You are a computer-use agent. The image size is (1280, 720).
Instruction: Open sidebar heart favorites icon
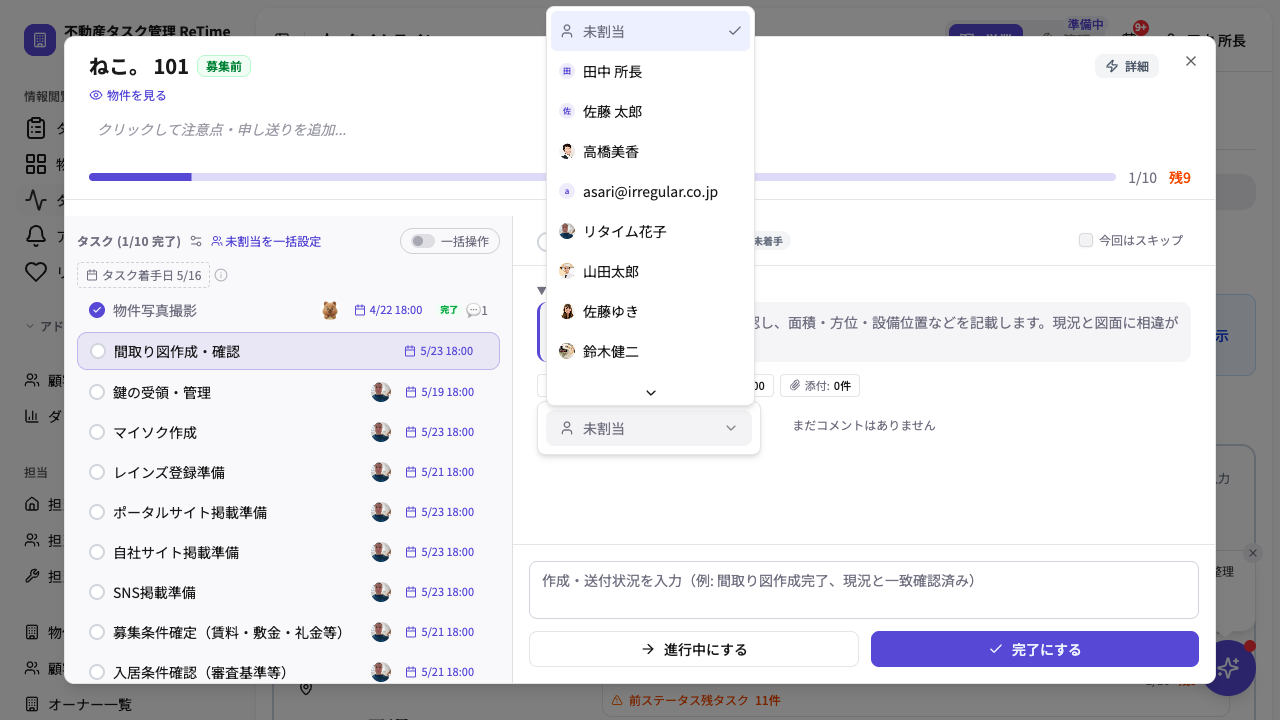pos(36,272)
